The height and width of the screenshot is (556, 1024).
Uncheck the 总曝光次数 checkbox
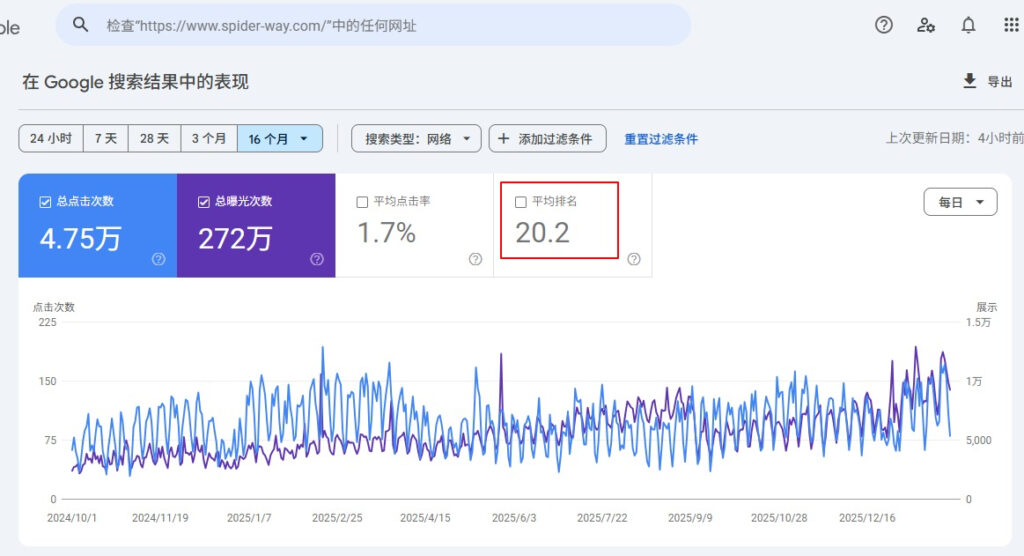[x=204, y=202]
